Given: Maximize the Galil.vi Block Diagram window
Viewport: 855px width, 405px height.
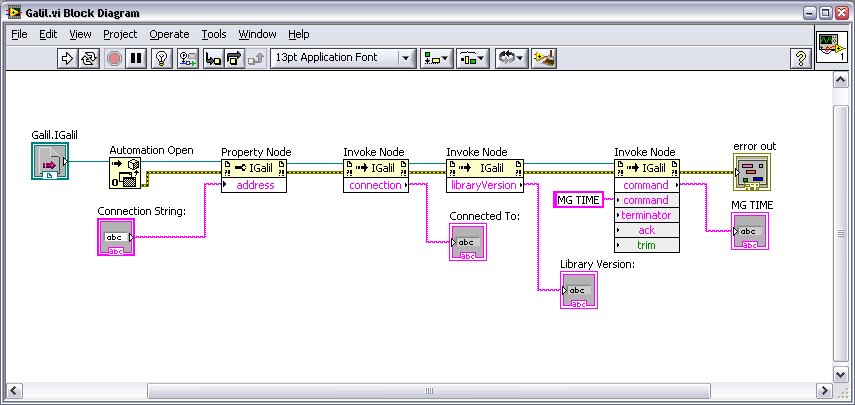Looking at the screenshot, I should pos(826,13).
